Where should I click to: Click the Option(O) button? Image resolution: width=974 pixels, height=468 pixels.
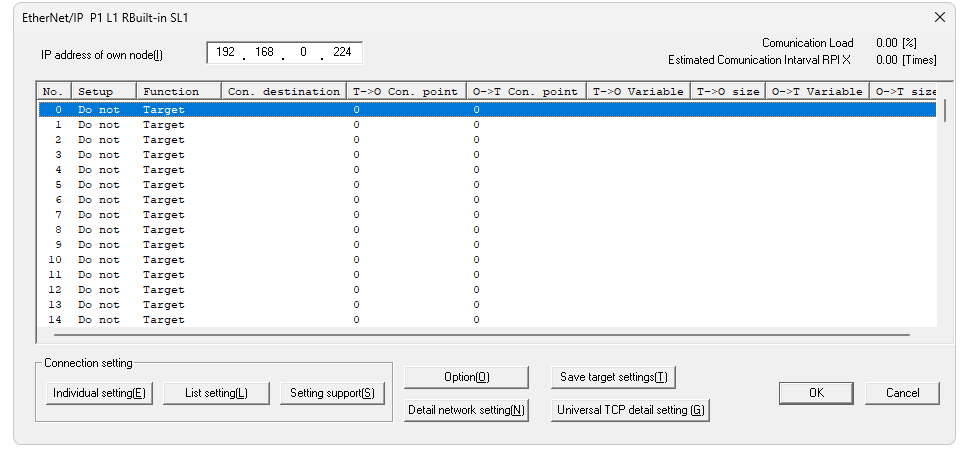pyautogui.click(x=466, y=377)
